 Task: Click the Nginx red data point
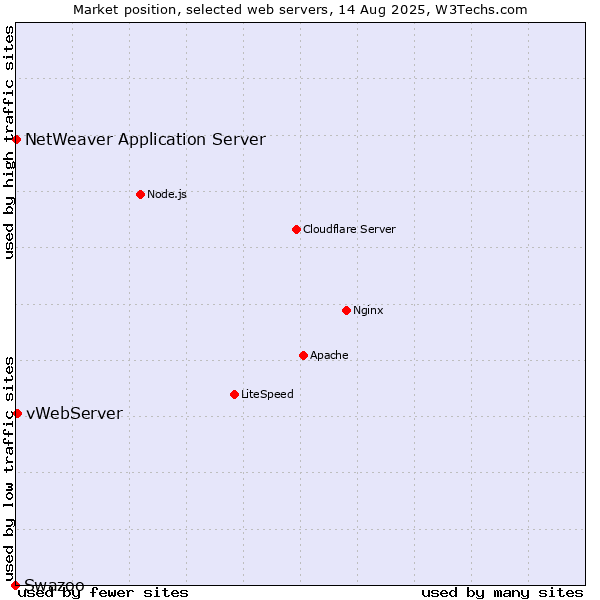click(x=346, y=310)
